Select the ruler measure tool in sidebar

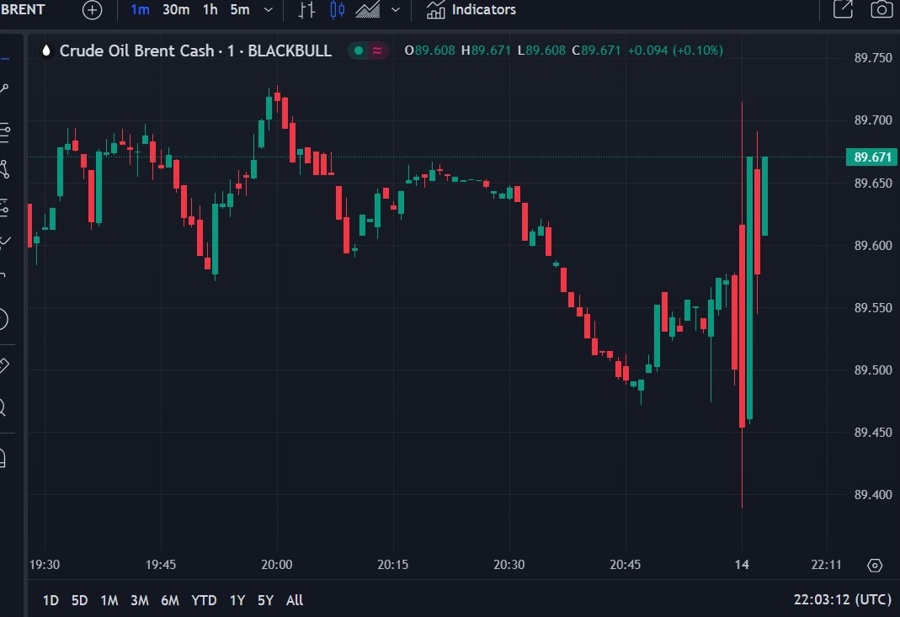click(4, 366)
